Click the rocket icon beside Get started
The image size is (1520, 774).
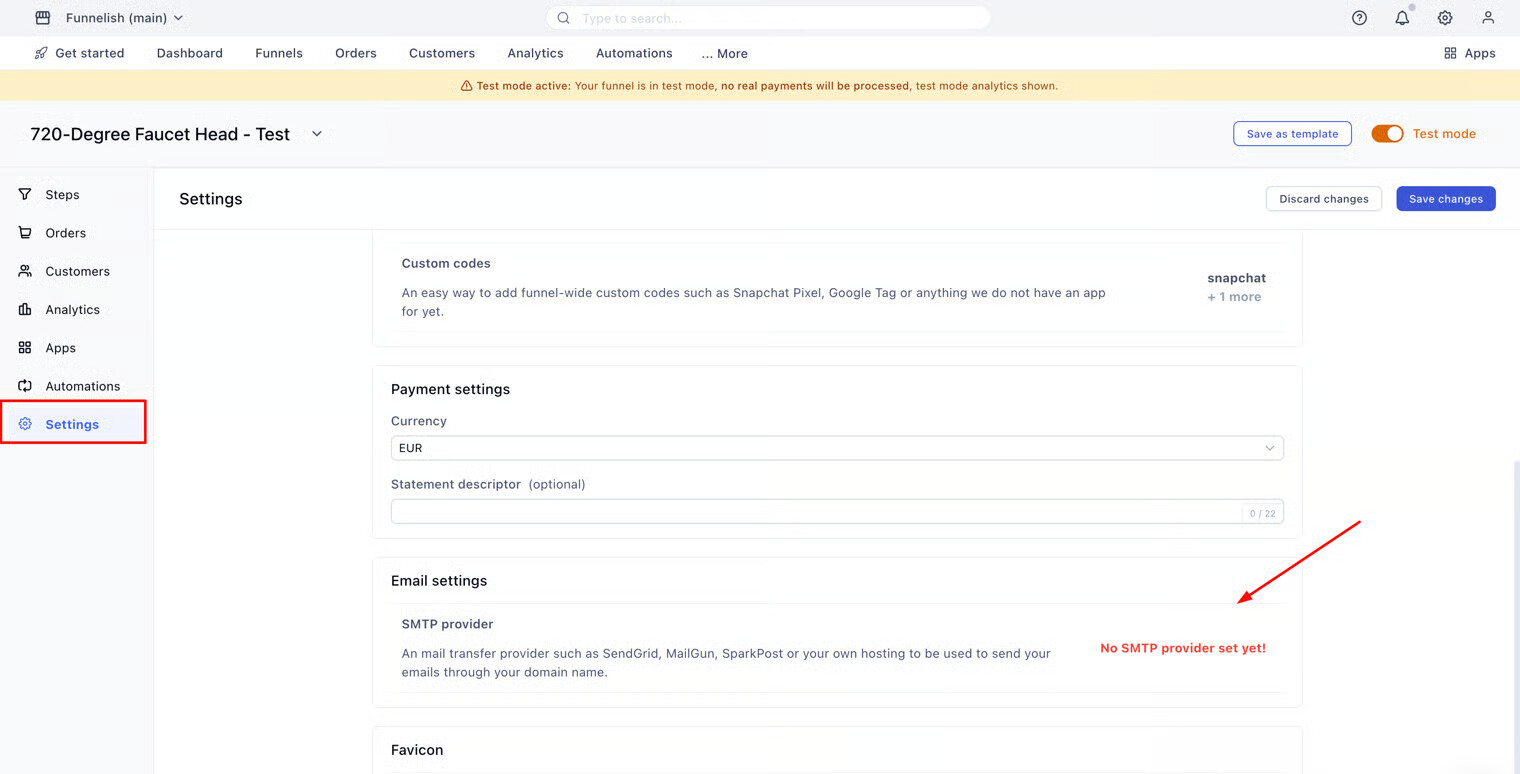[41, 53]
